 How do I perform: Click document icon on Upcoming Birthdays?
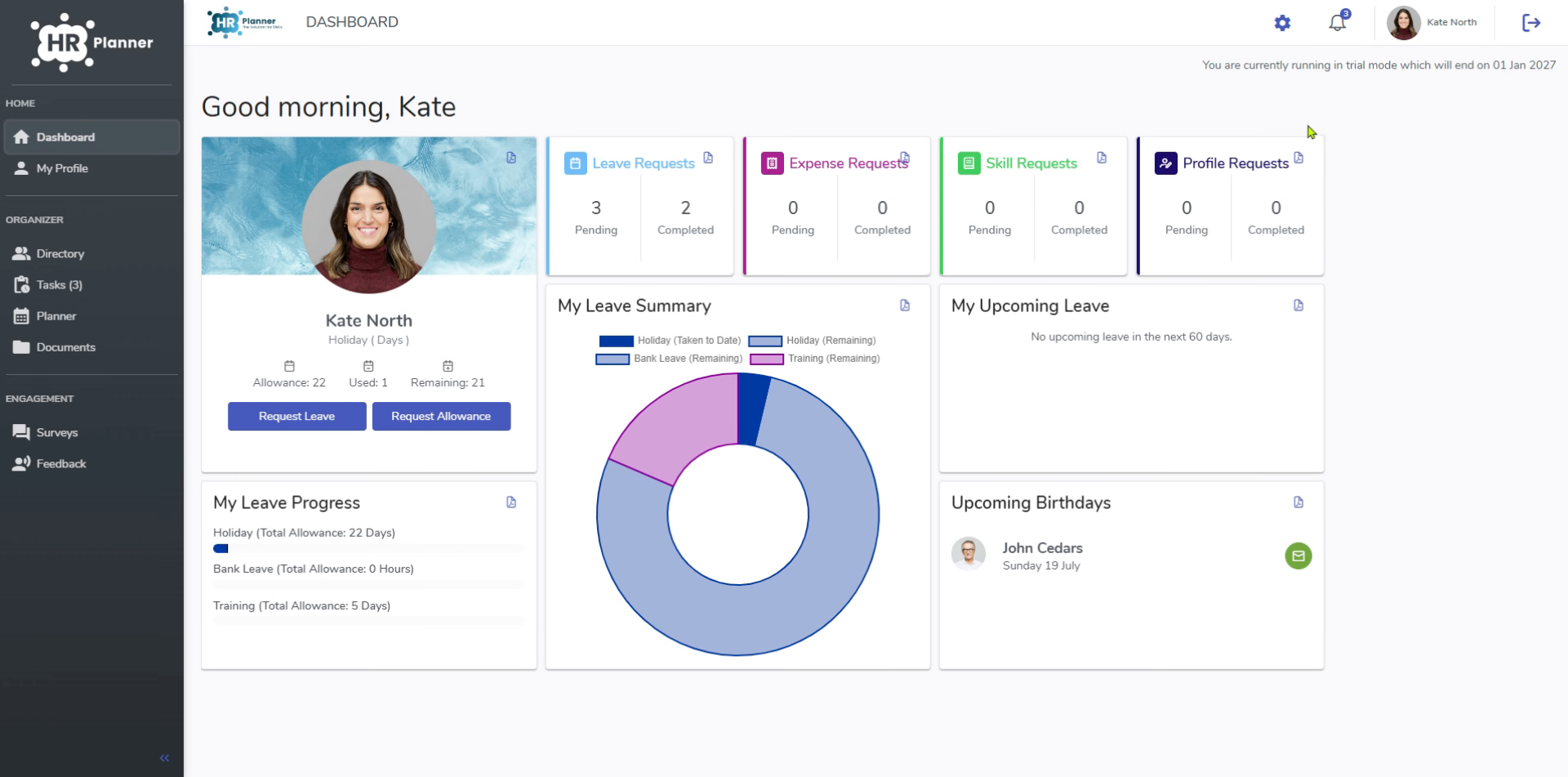coord(1298,502)
